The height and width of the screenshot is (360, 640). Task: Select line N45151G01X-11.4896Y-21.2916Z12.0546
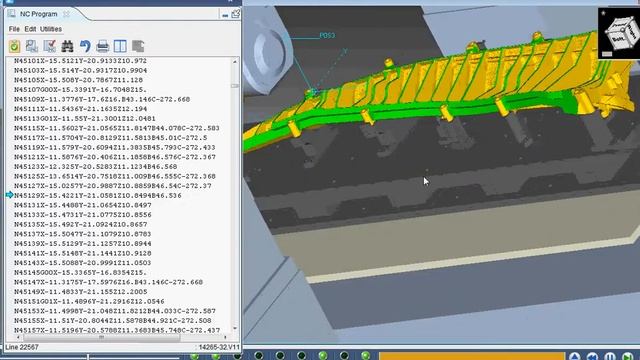89,301
